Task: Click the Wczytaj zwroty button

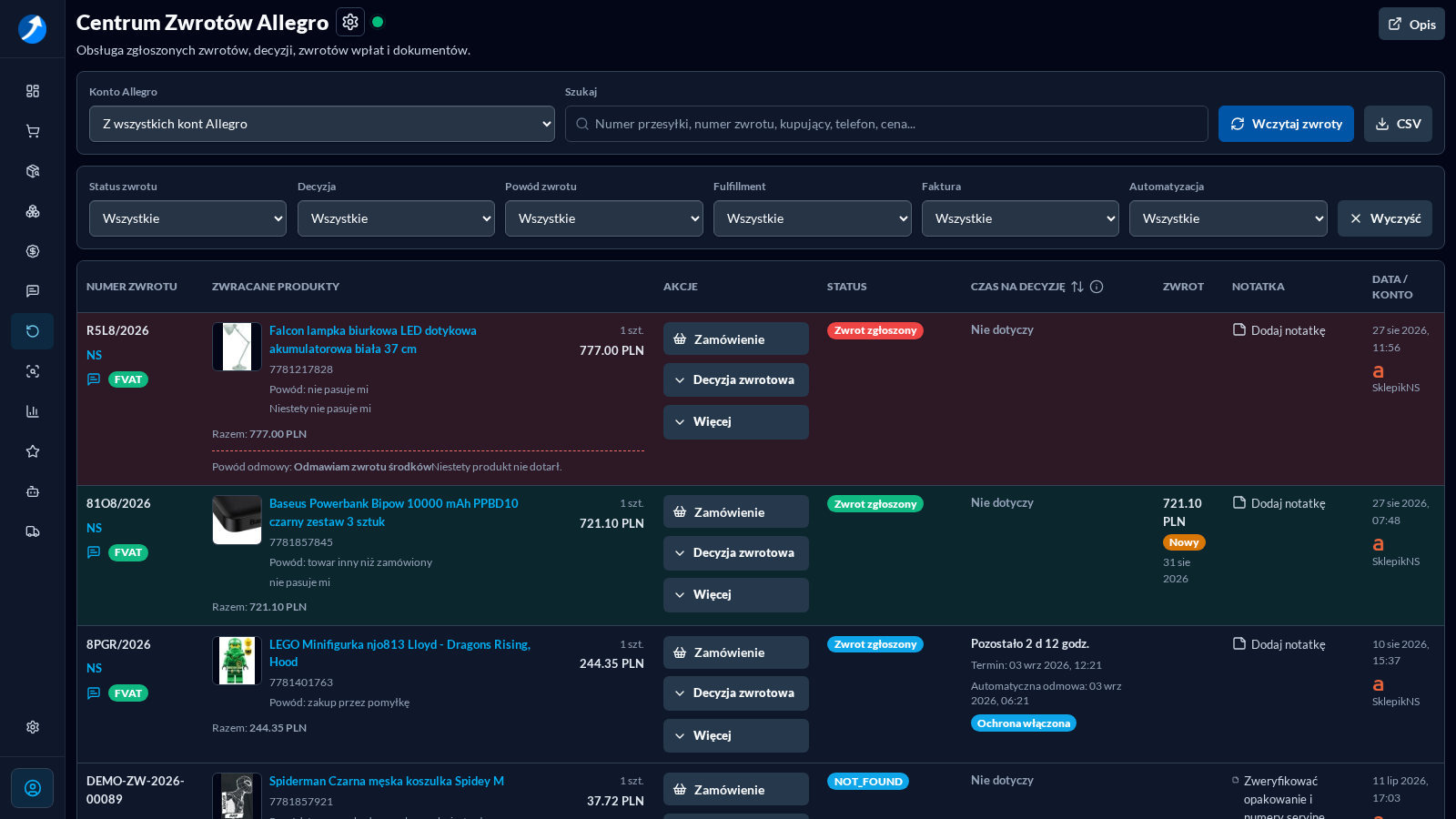Action: pyautogui.click(x=1286, y=124)
